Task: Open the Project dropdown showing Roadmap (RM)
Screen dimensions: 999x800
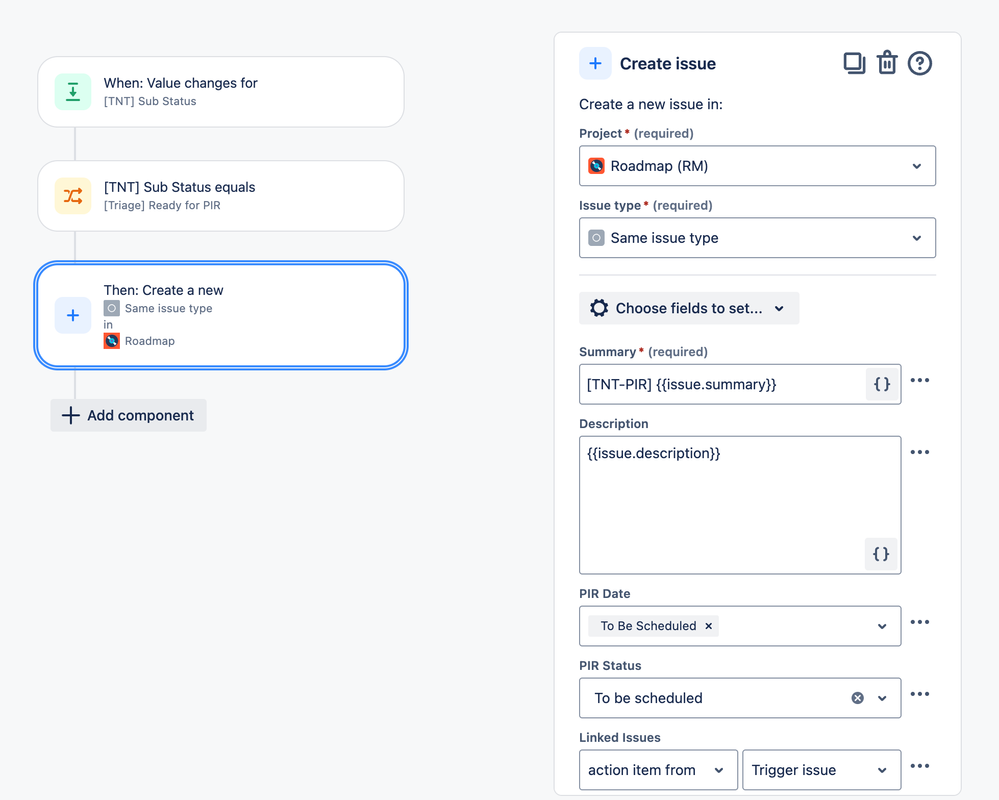Action: pyautogui.click(x=757, y=166)
